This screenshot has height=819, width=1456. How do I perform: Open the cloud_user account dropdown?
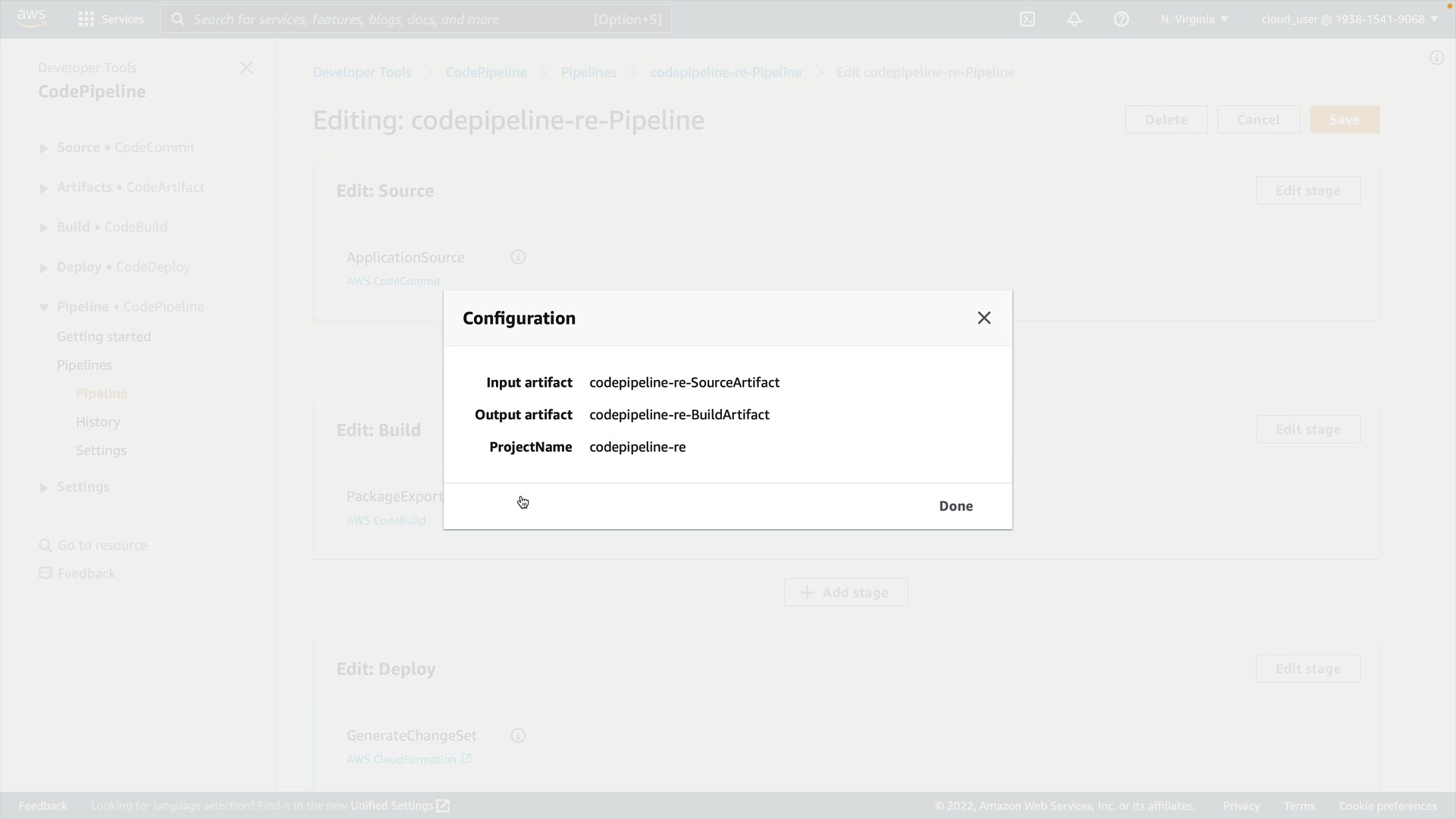tap(1349, 20)
